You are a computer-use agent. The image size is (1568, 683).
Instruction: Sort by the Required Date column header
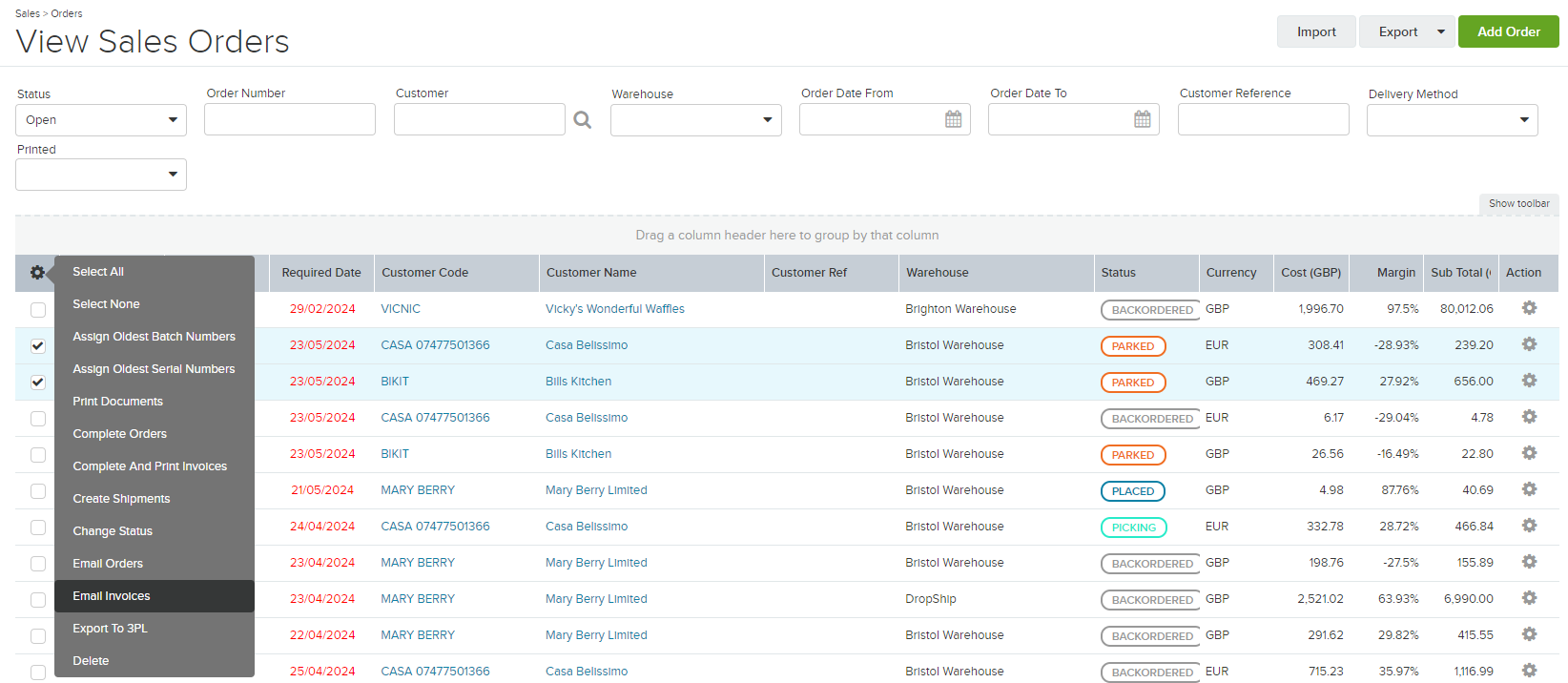[x=321, y=273]
